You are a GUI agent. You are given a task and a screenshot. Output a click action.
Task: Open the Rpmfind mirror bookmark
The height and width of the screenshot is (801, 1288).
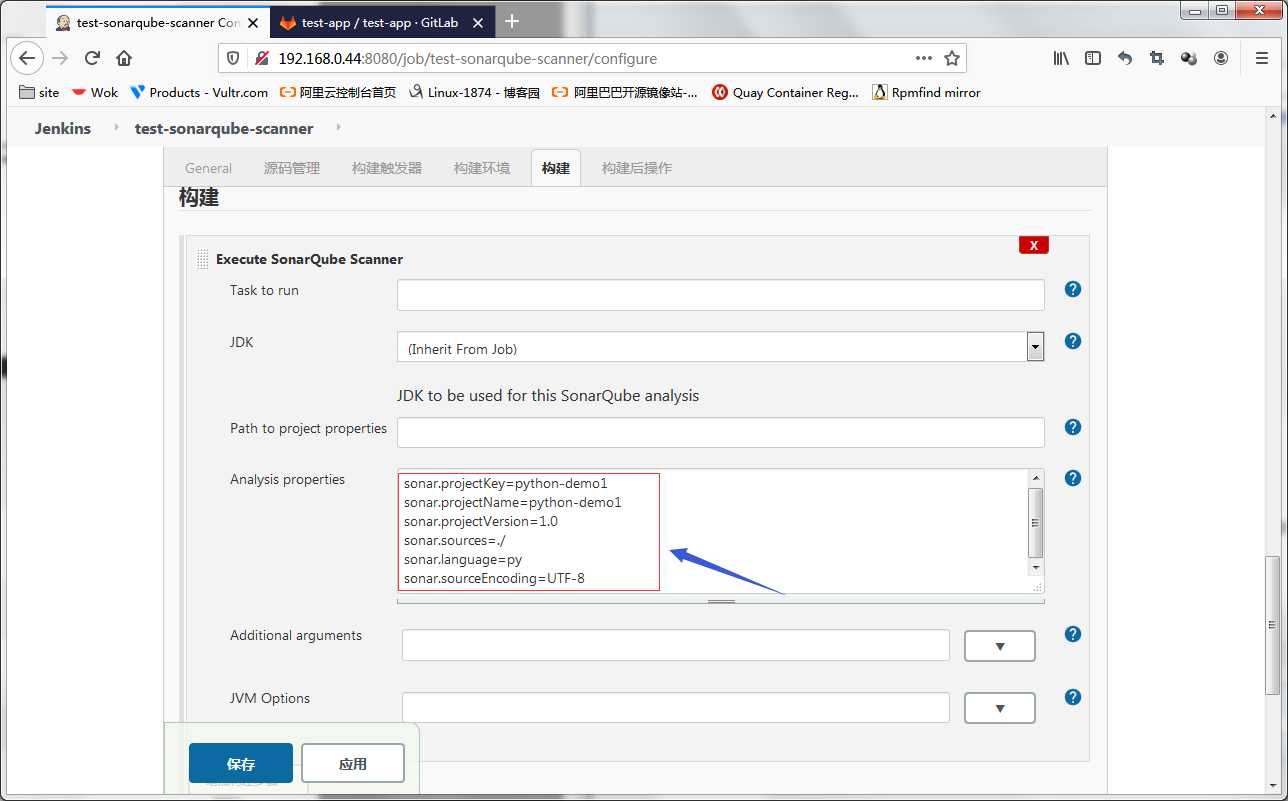tap(926, 92)
